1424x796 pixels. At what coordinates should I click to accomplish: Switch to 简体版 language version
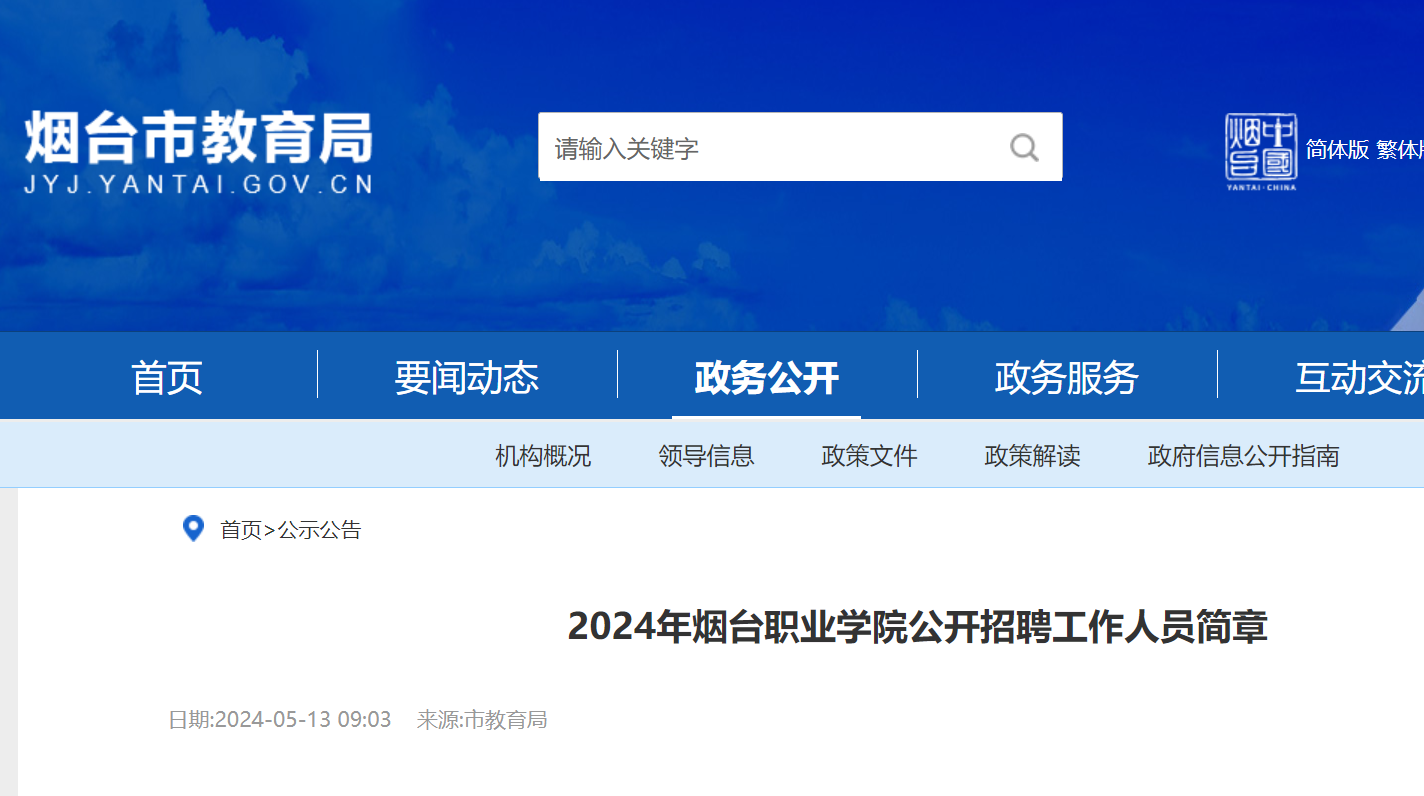pyautogui.click(x=1337, y=150)
